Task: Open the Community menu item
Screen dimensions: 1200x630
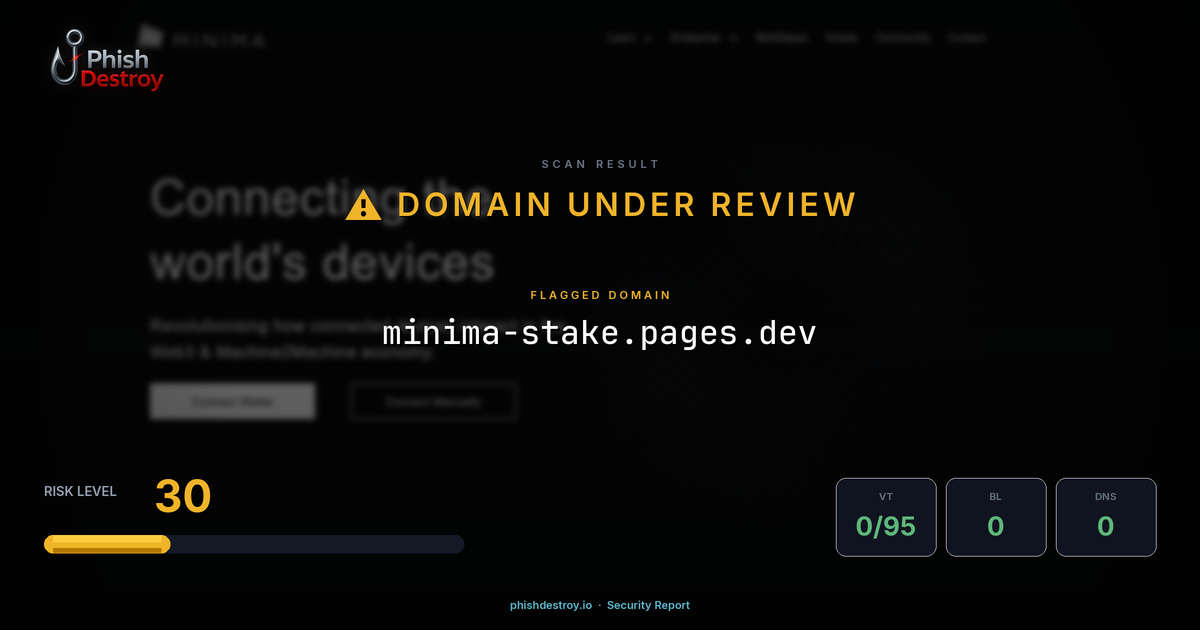Action: click(903, 37)
